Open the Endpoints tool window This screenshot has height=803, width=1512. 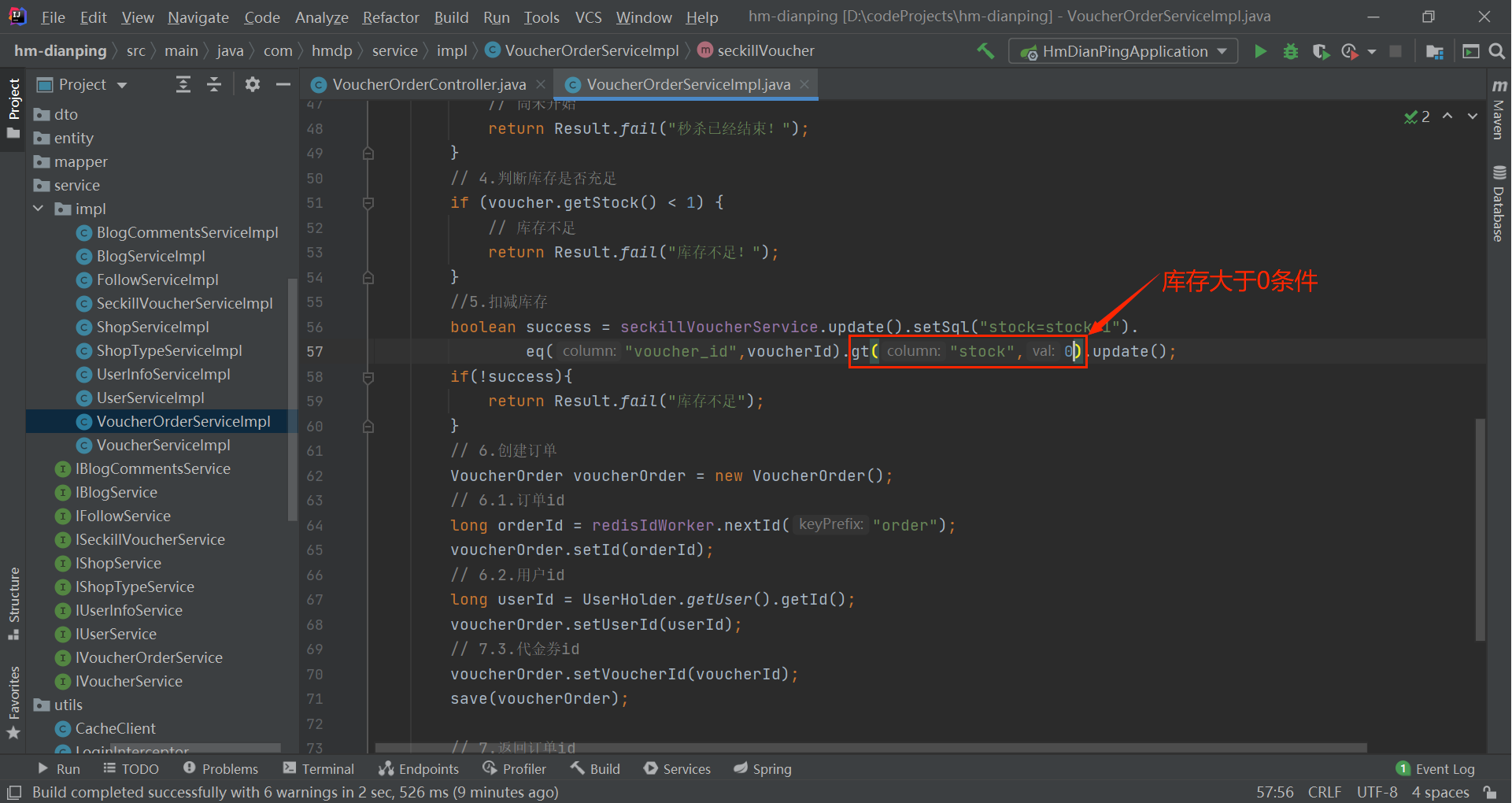418,769
